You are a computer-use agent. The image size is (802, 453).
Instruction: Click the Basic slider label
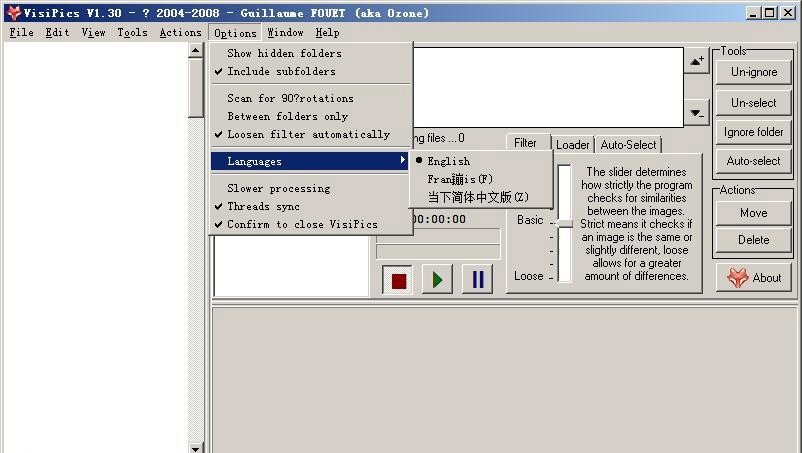coord(530,220)
